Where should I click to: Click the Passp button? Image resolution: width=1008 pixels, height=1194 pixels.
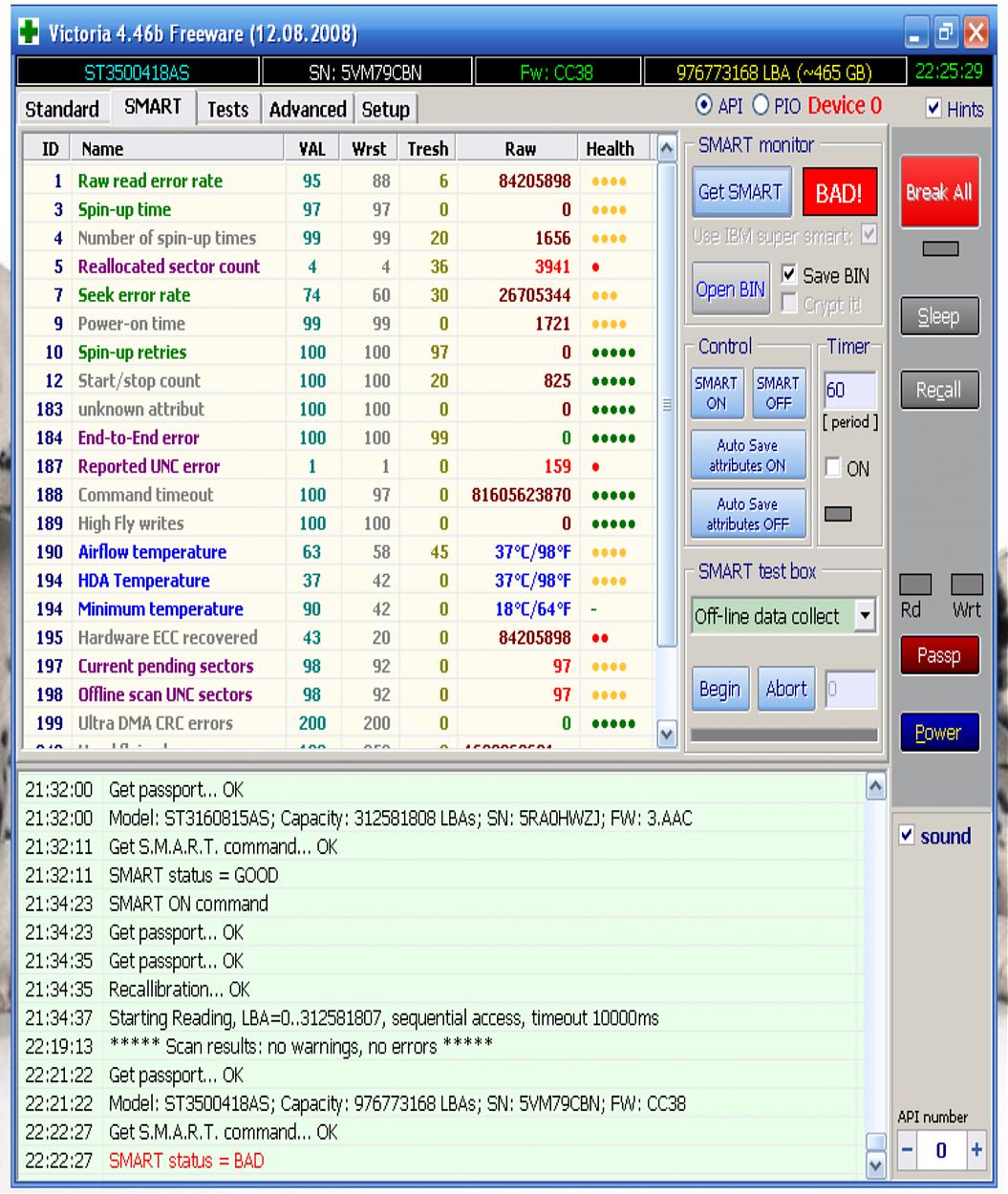(x=938, y=655)
